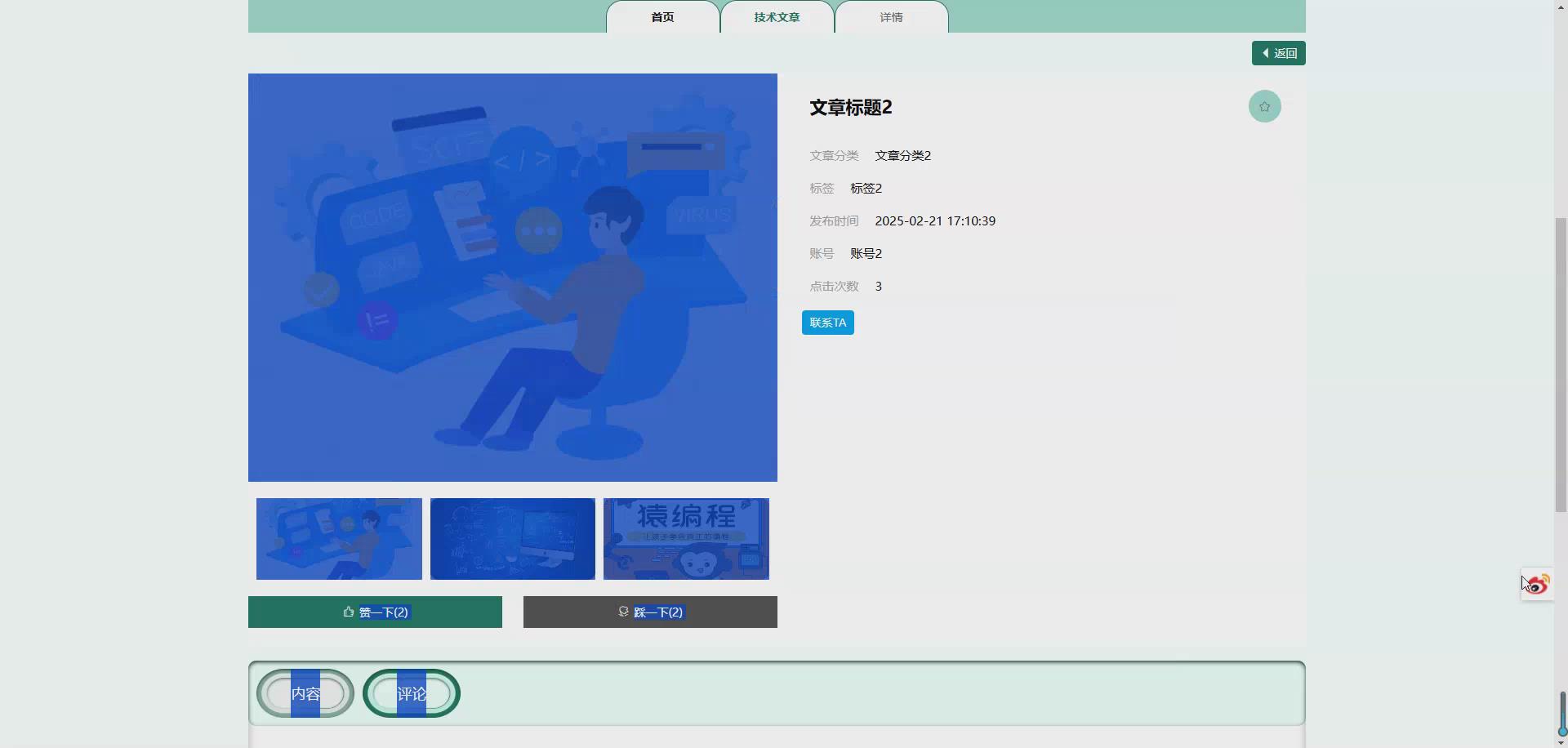
Task: Select the 猿编程 monkey thumbnail
Action: pyautogui.click(x=686, y=539)
